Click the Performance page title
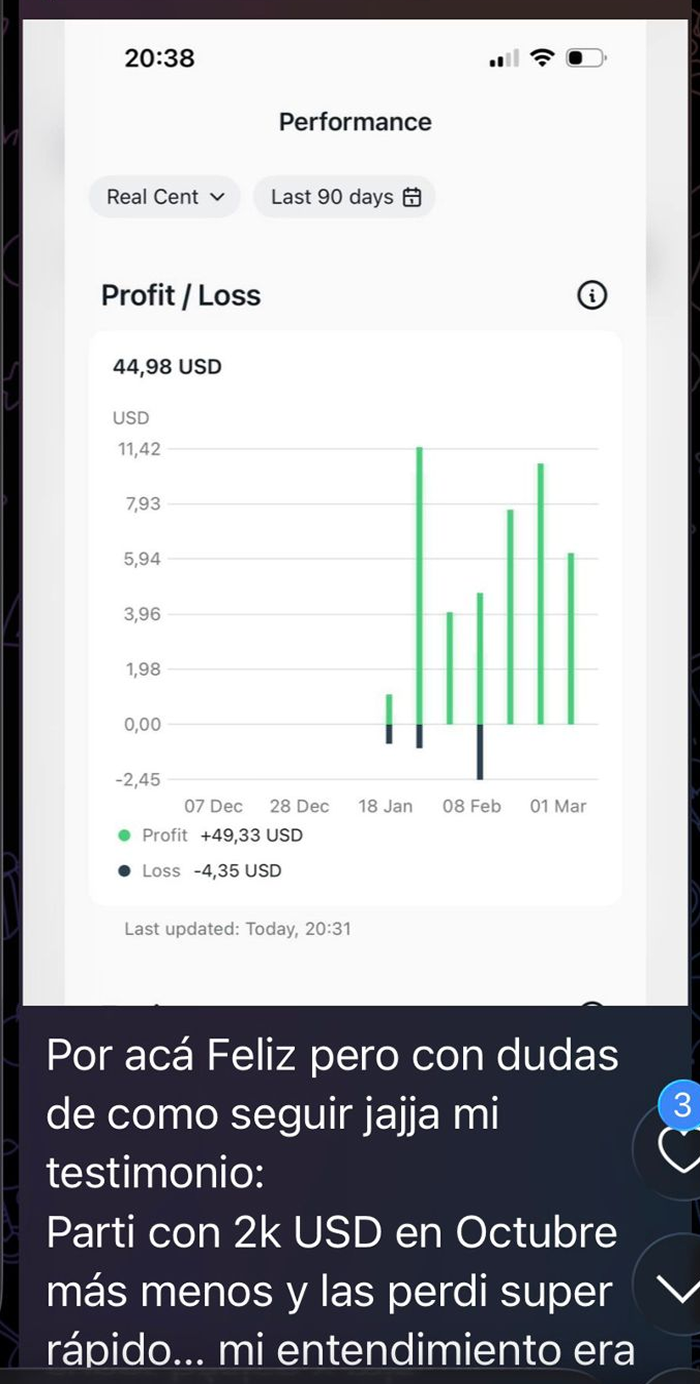 [355, 122]
